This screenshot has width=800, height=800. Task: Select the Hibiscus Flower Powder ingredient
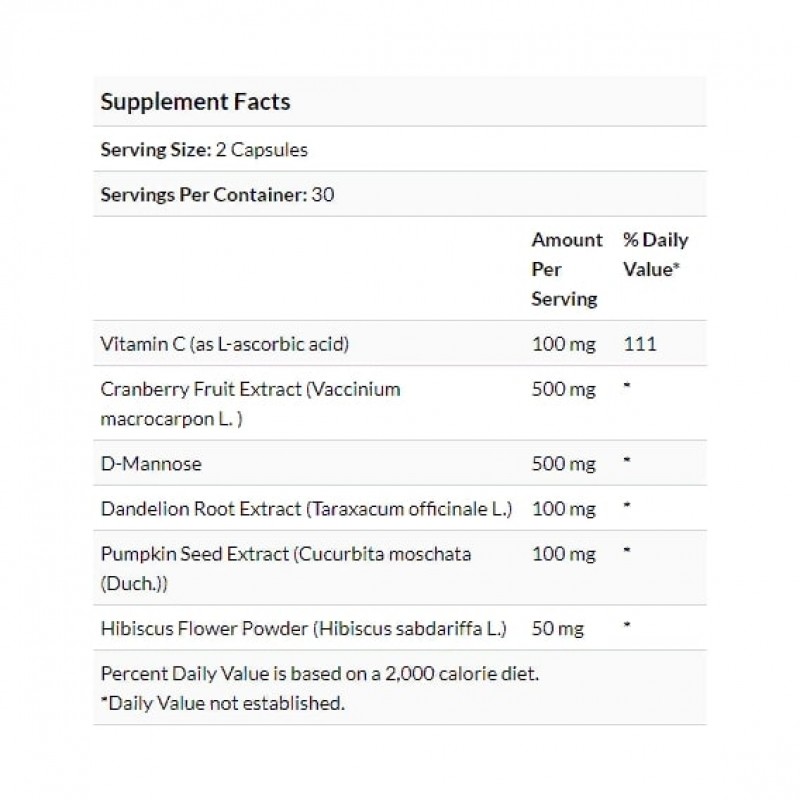(304, 629)
